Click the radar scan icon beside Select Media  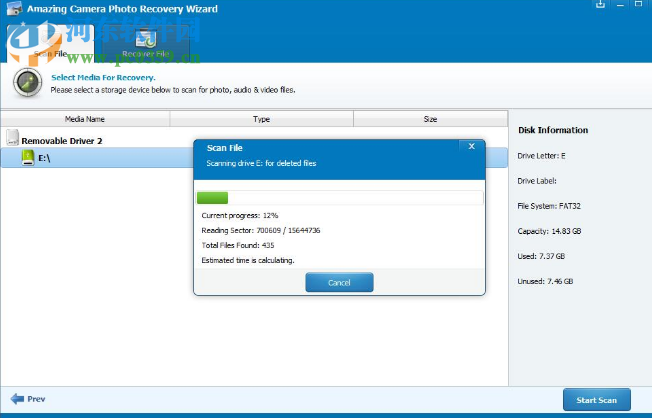(x=27, y=82)
